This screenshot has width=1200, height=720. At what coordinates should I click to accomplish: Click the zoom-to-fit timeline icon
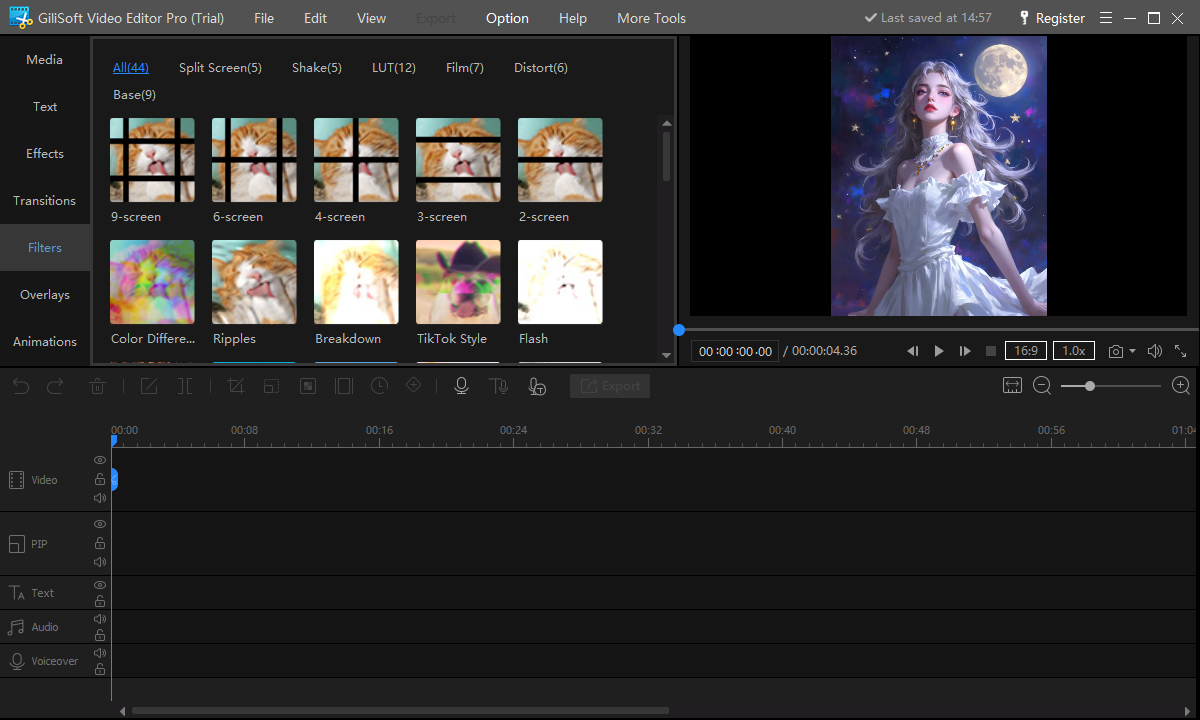1012,385
